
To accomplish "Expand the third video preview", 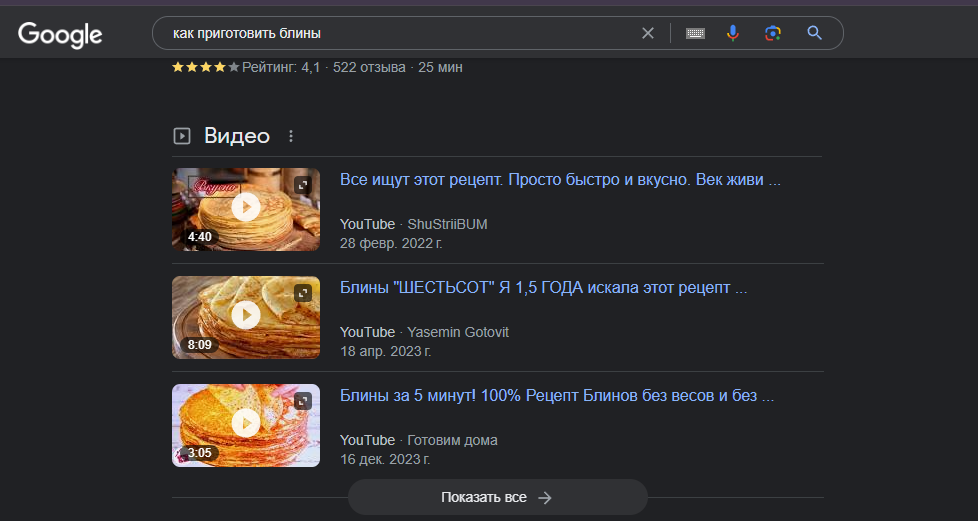I will [x=302, y=401].
